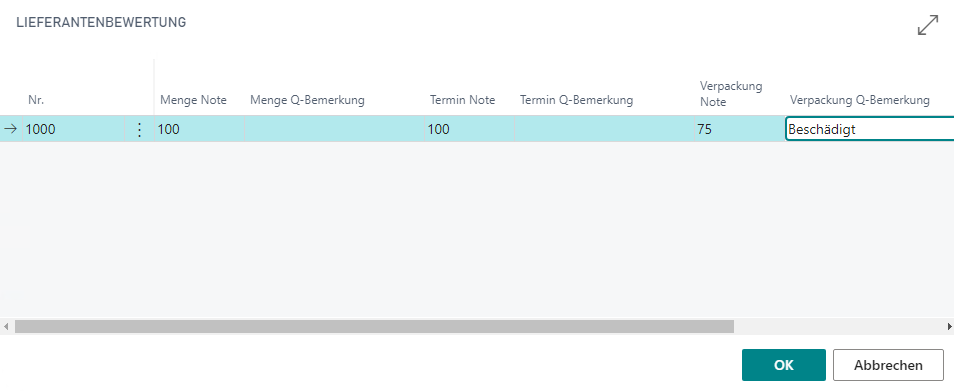This screenshot has height=392, width=954.
Task: Select the empty Termin Q-Bemerkung cell
Action: pos(604,130)
